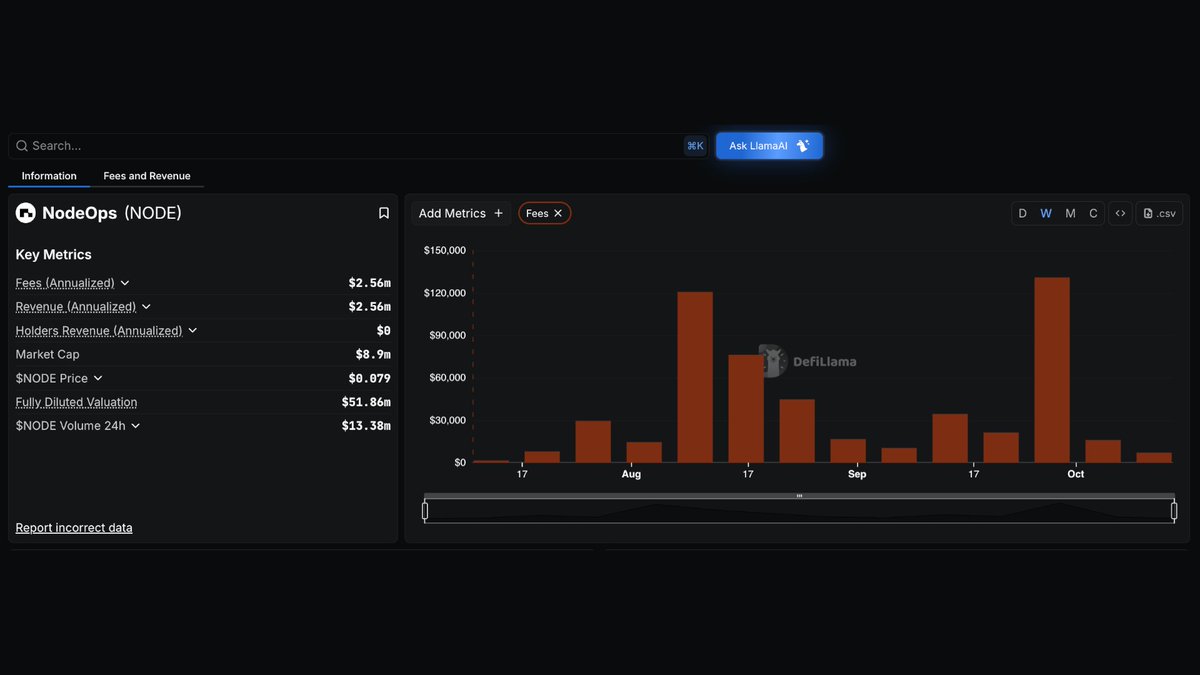1200x675 pixels.
Task: Click the search magnifier icon
Action: coord(22,146)
